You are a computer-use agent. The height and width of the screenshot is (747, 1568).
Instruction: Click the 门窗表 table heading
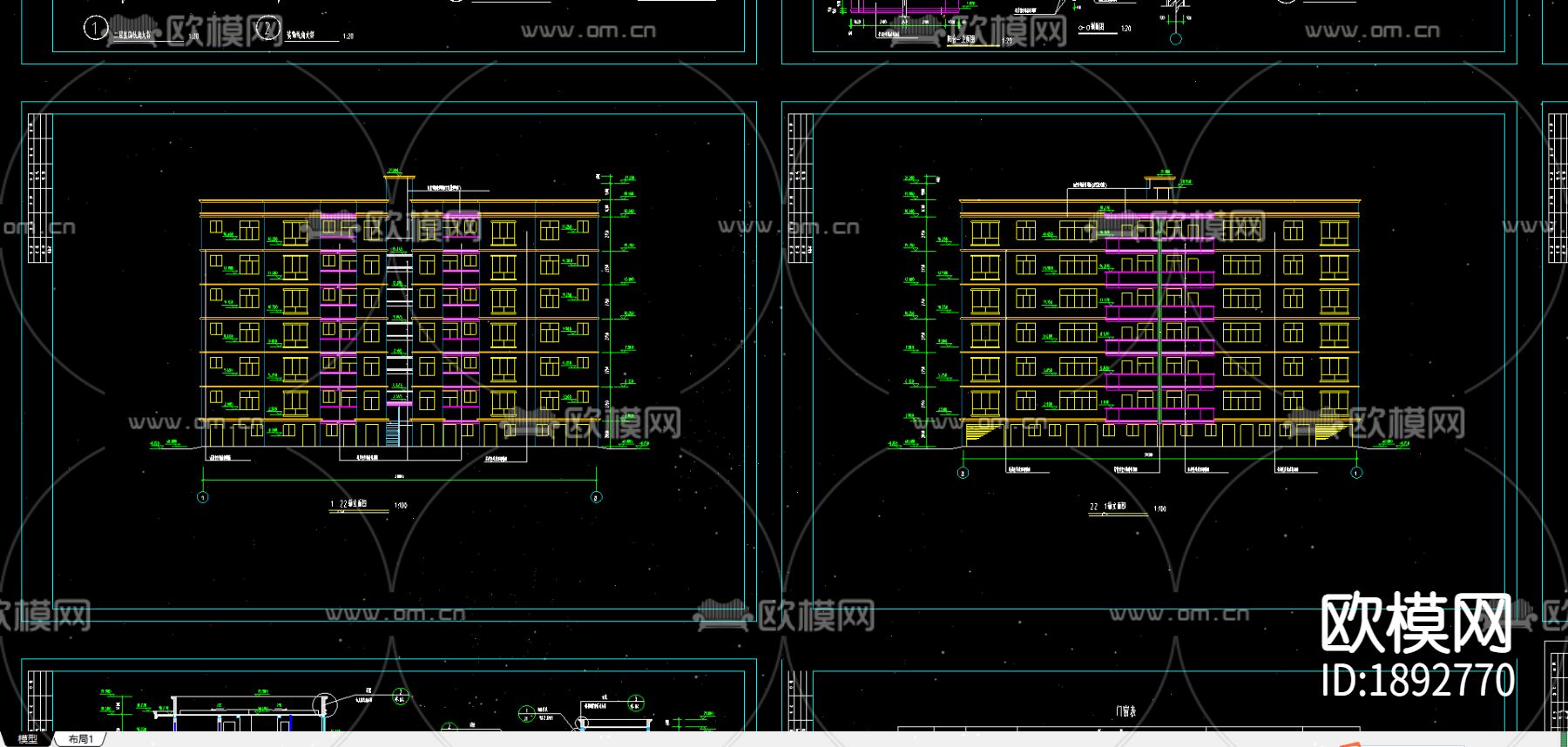click(x=1125, y=711)
